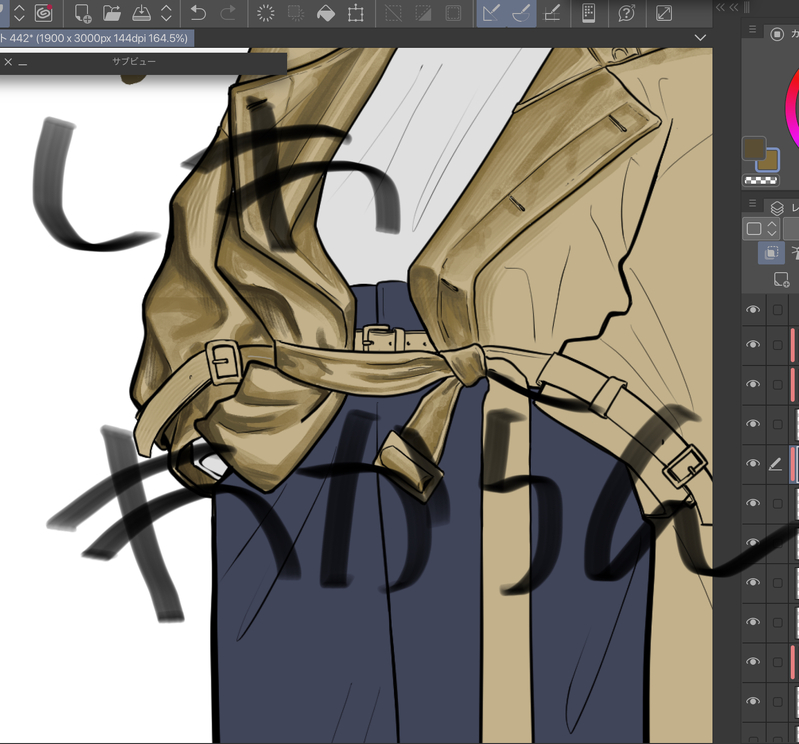Click the Invert Selection icon
The image size is (799, 744).
pyautogui.click(x=423, y=13)
